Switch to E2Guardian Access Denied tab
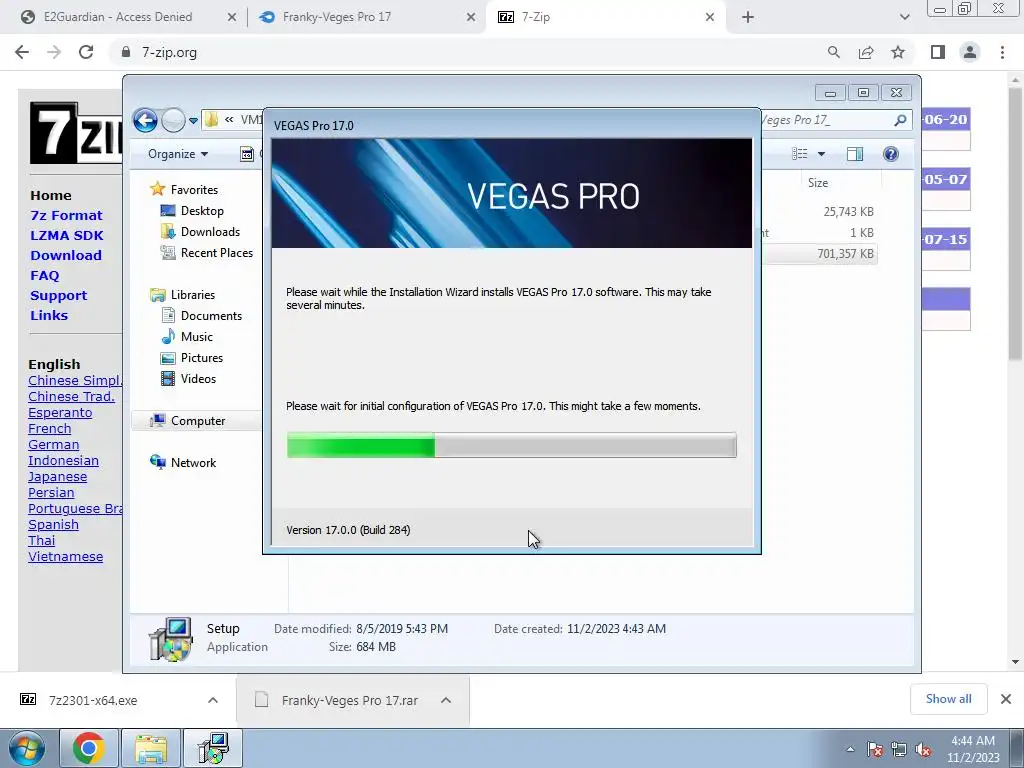Image resolution: width=1024 pixels, height=768 pixels. click(118, 17)
